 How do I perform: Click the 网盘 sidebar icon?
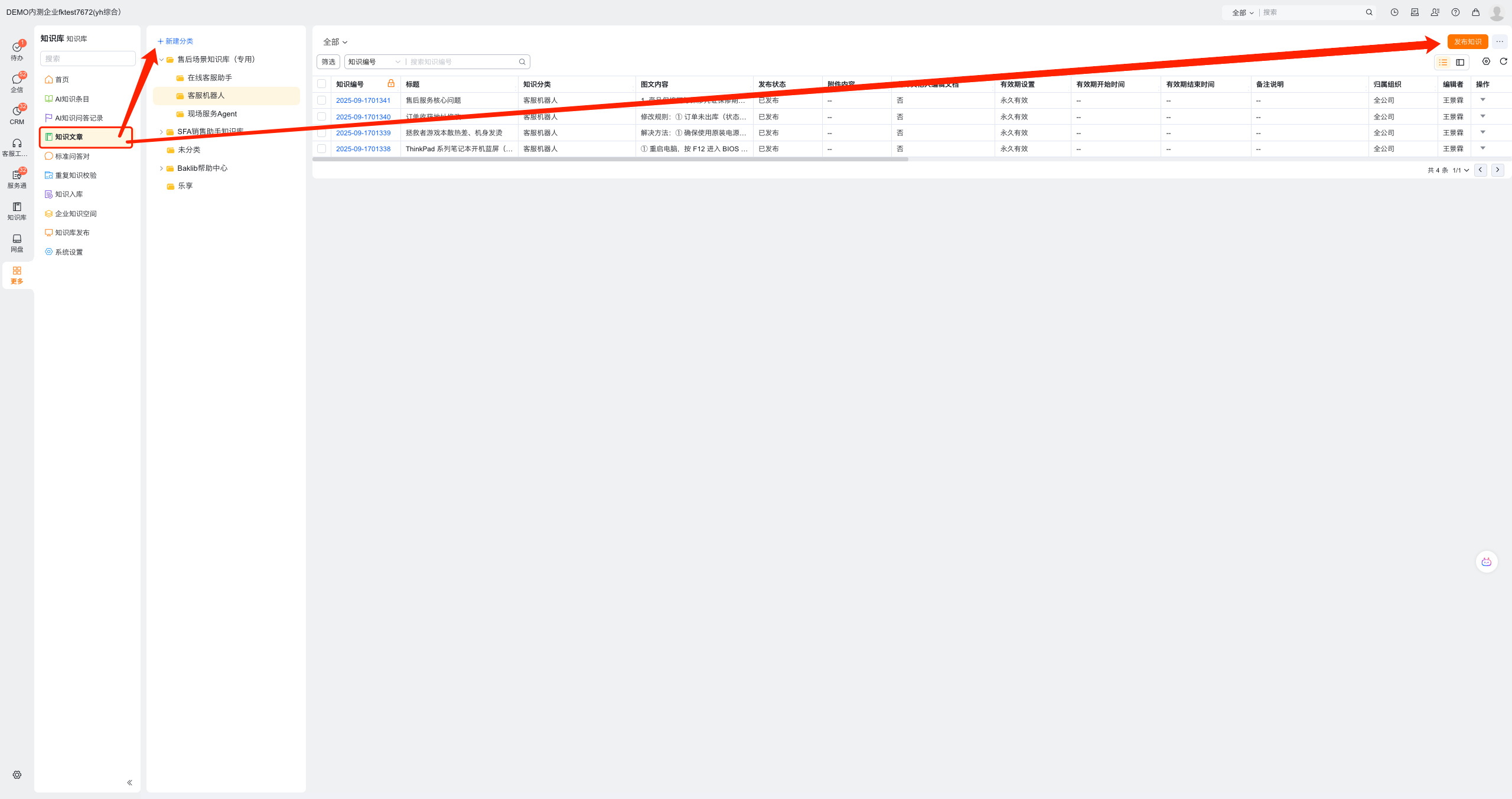(x=17, y=242)
